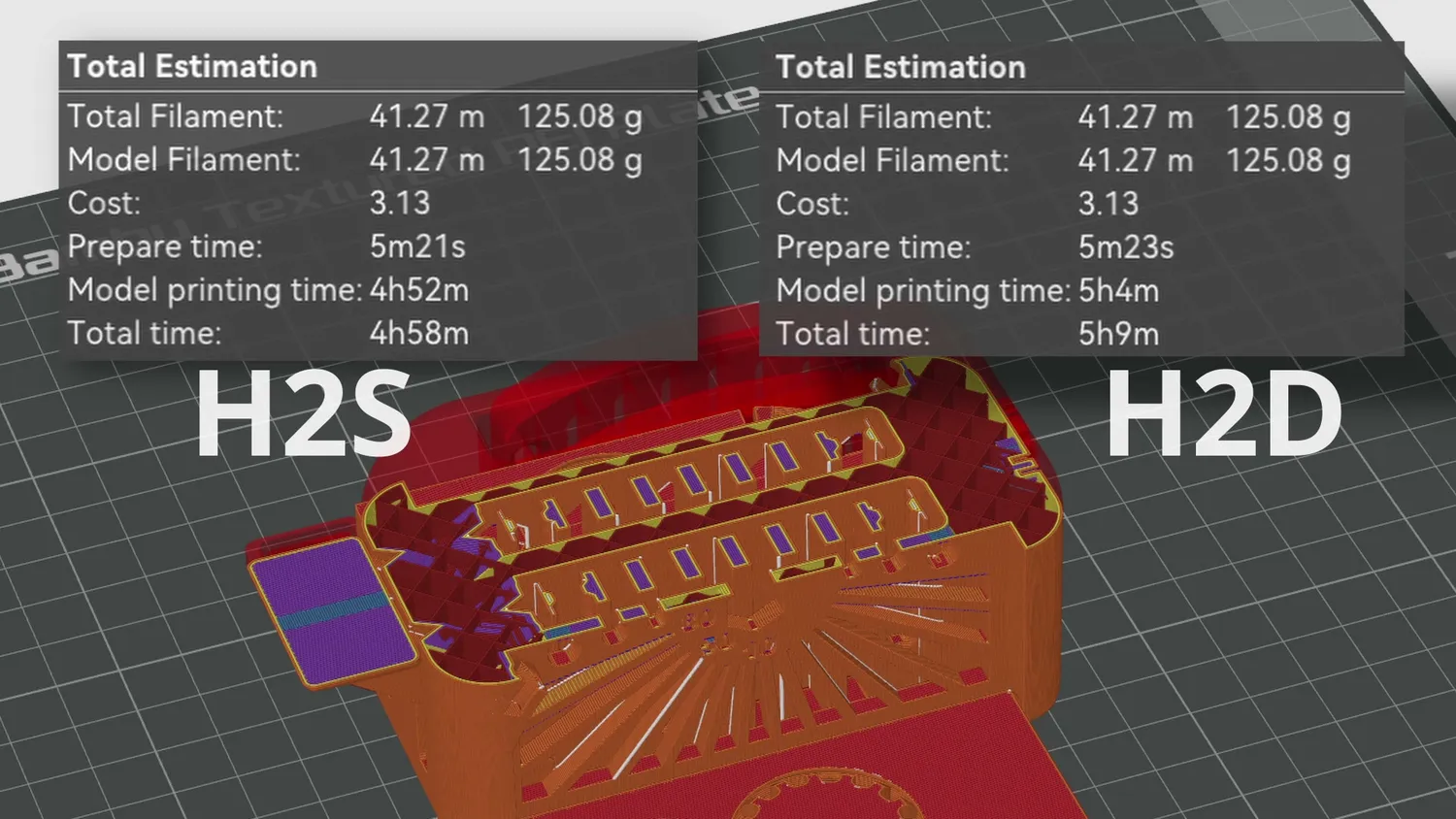Click Model printing time 5h4m value

click(x=1118, y=291)
